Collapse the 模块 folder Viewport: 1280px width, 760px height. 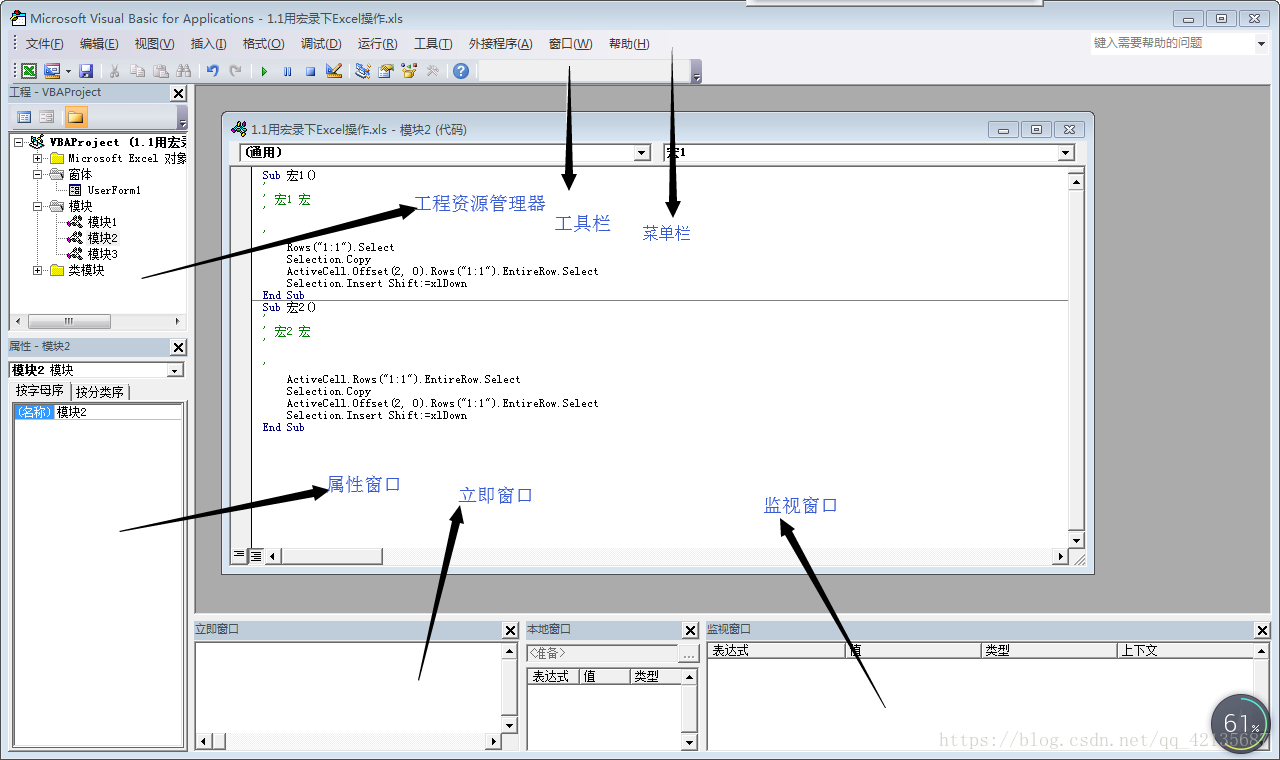pos(37,206)
